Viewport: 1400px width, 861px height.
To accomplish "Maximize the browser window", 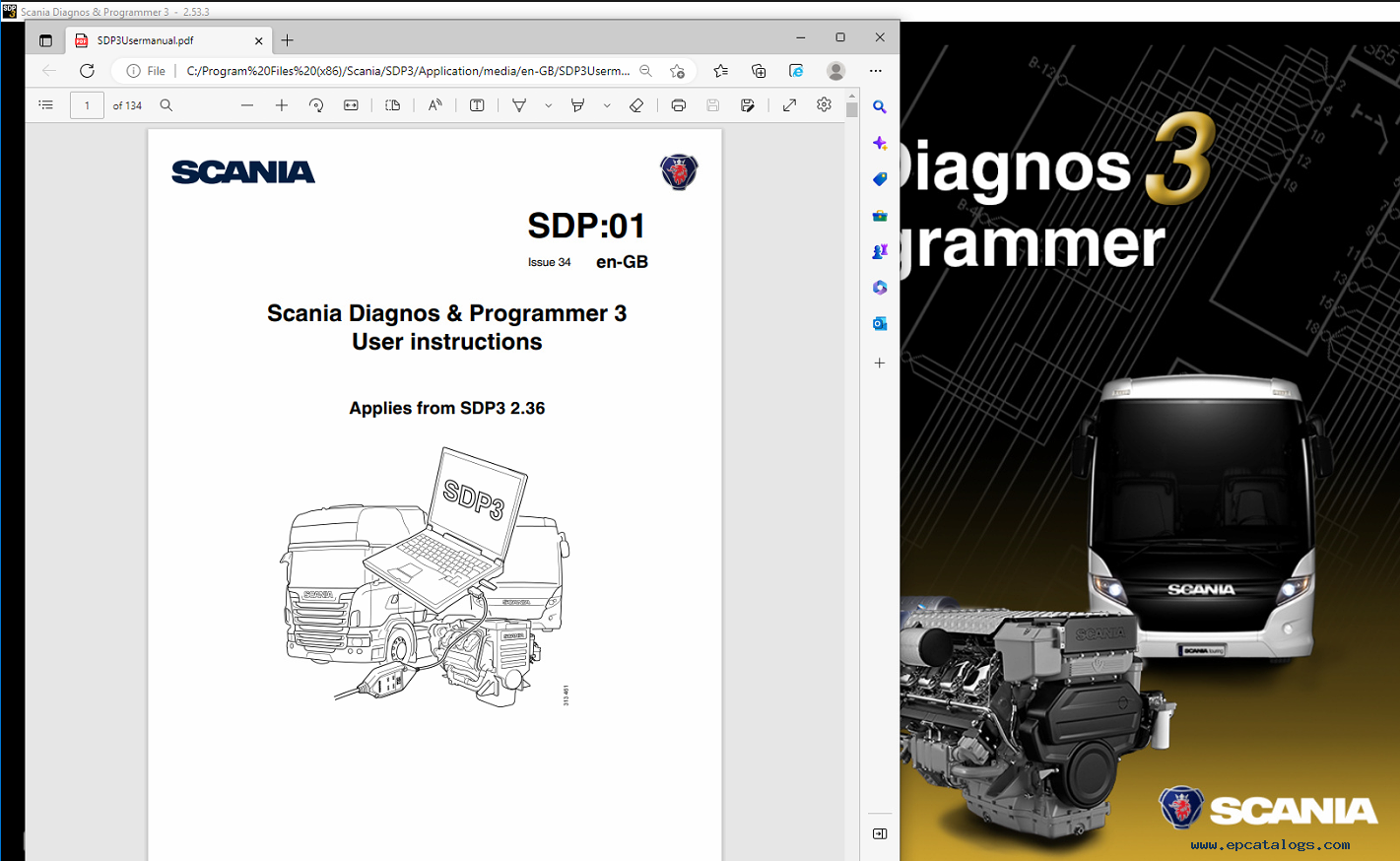I will point(840,37).
